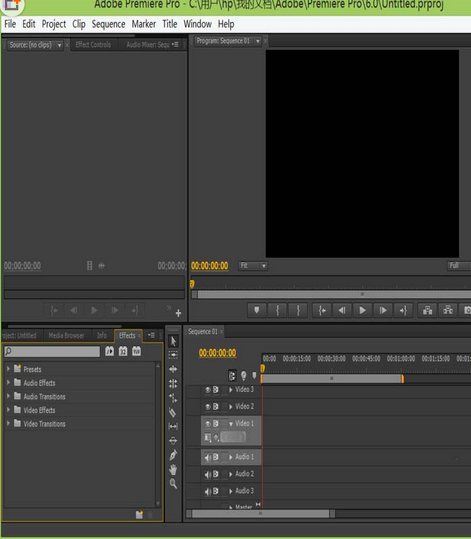Click the timeline timecode 00:00:00:00
471x539 pixels.
click(x=217, y=353)
